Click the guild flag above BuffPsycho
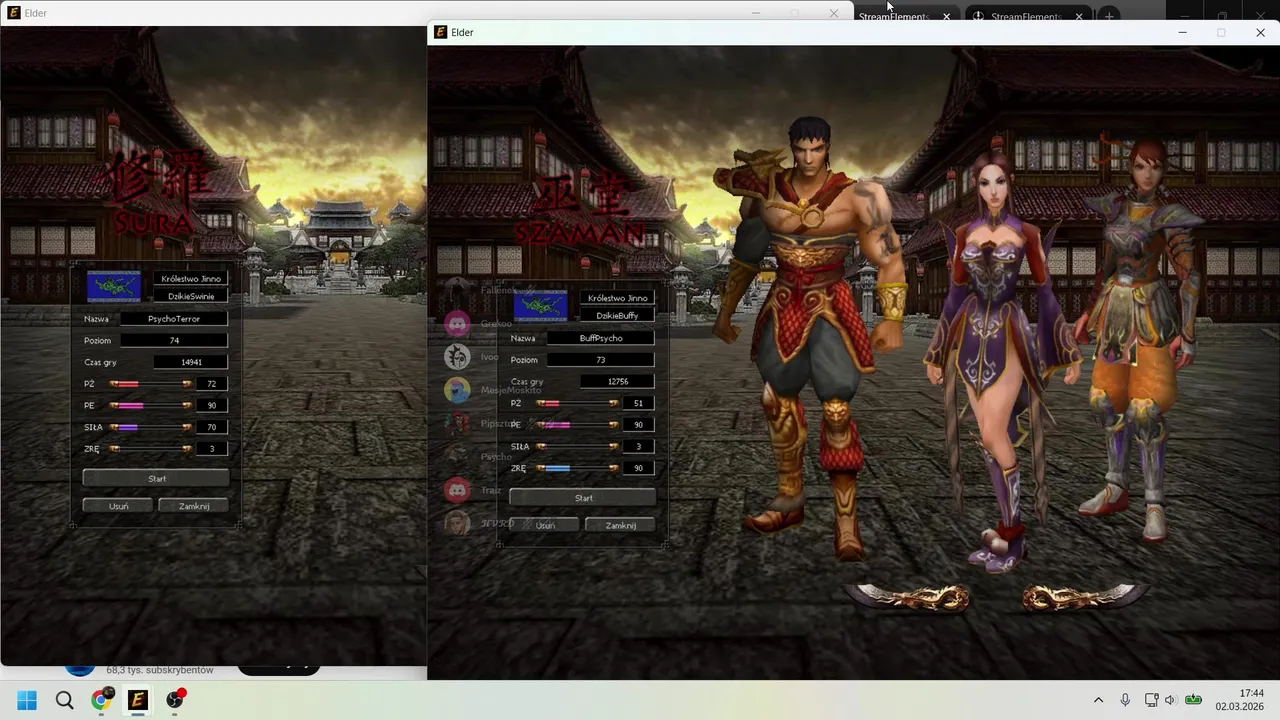Image resolution: width=1280 pixels, height=720 pixels. [540, 305]
